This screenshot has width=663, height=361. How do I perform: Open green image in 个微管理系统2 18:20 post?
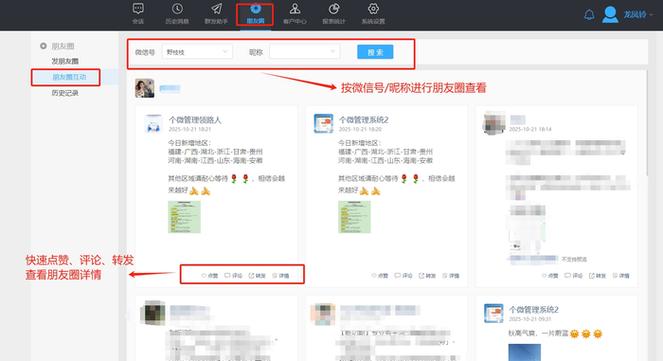coord(354,217)
